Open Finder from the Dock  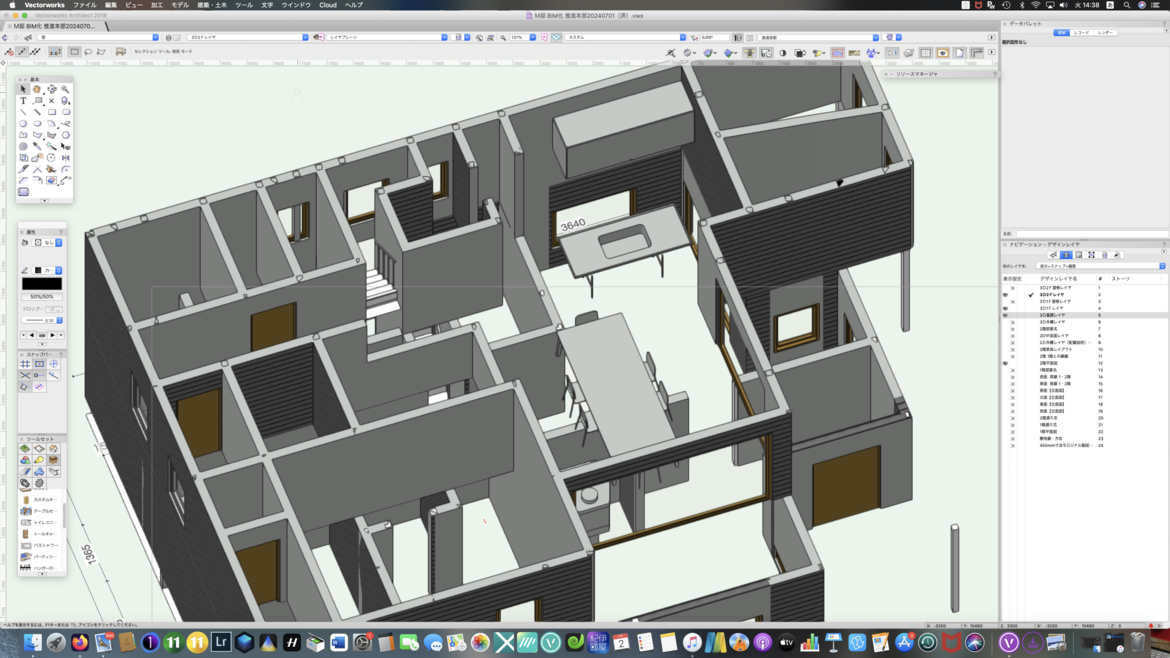[33, 643]
